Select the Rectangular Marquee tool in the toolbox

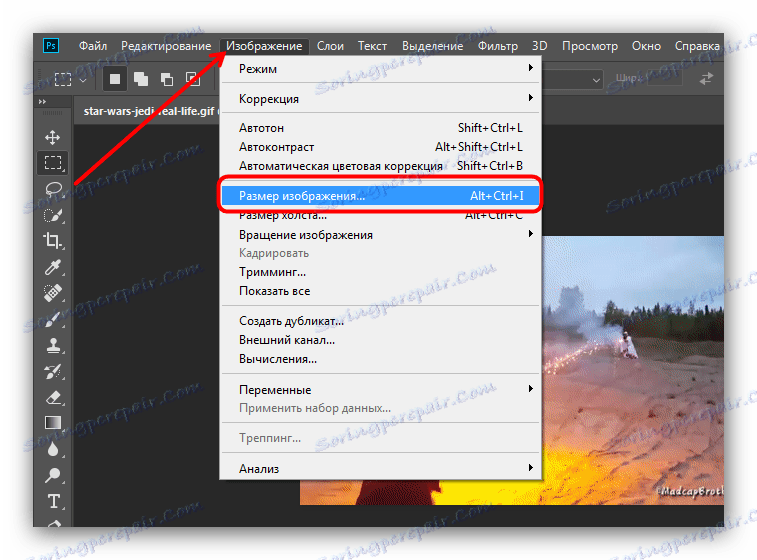click(x=53, y=163)
